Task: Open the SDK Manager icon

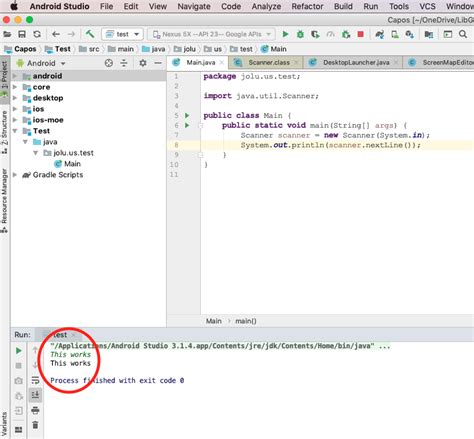Action: tap(410, 34)
